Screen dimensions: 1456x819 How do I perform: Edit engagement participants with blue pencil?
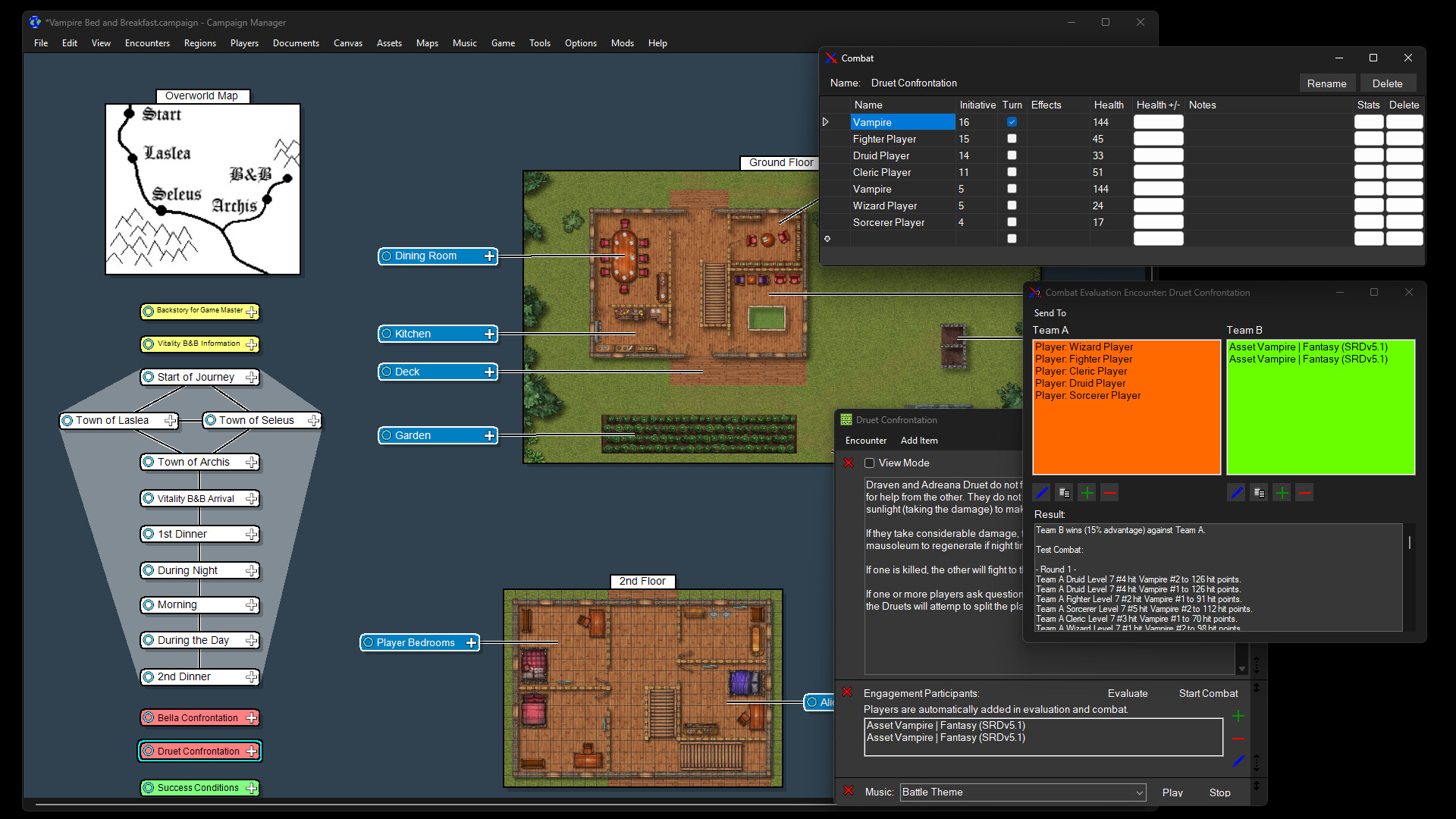(x=1238, y=761)
